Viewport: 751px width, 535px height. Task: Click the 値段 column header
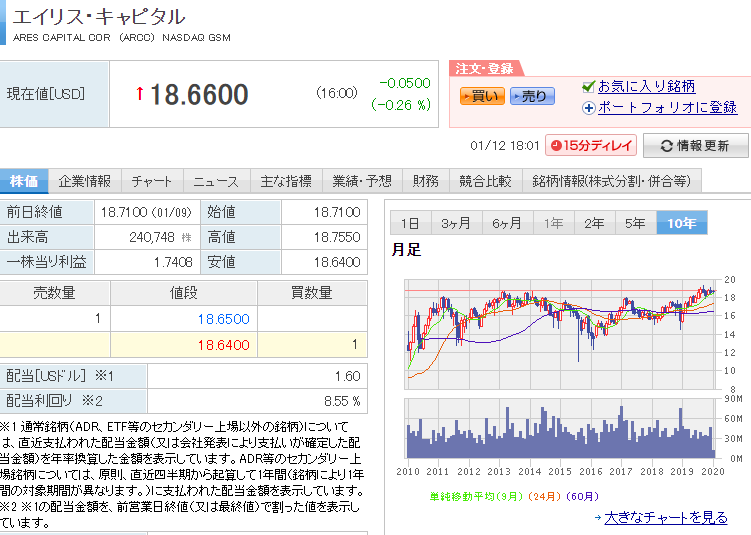184,293
